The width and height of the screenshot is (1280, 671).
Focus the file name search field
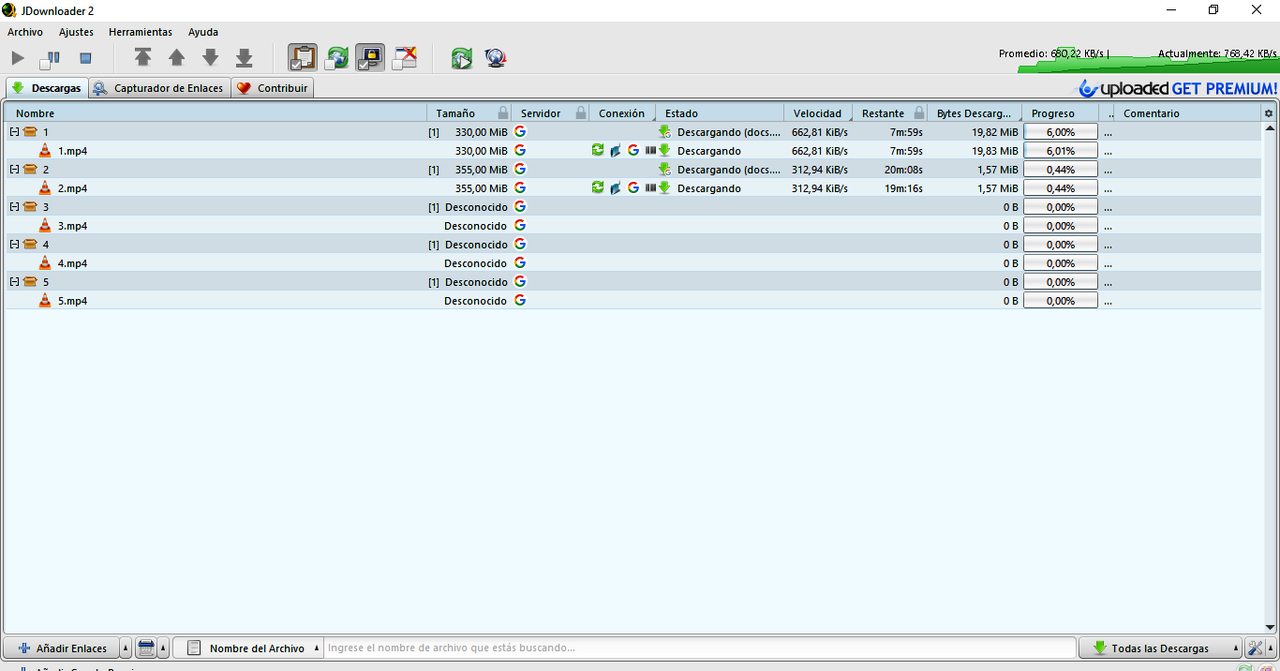(x=700, y=648)
